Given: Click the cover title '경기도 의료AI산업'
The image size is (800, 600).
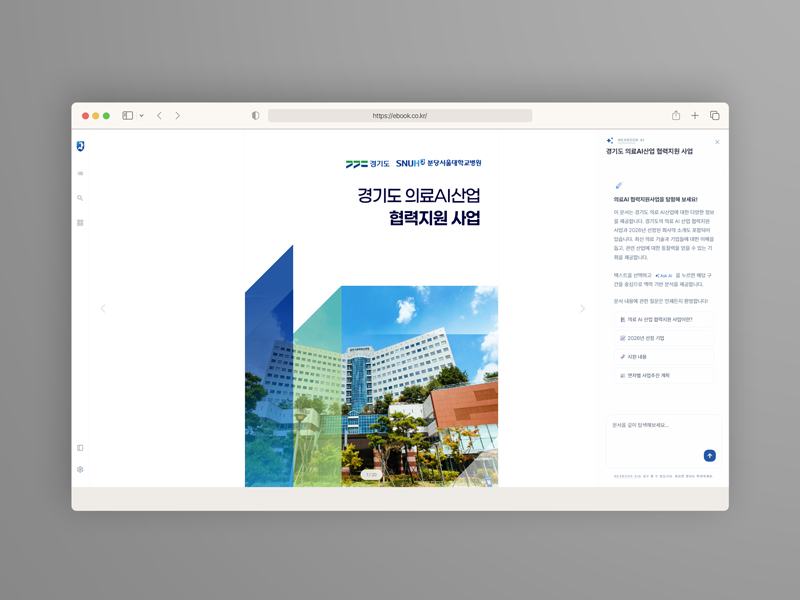Looking at the screenshot, I should pyautogui.click(x=419, y=195).
